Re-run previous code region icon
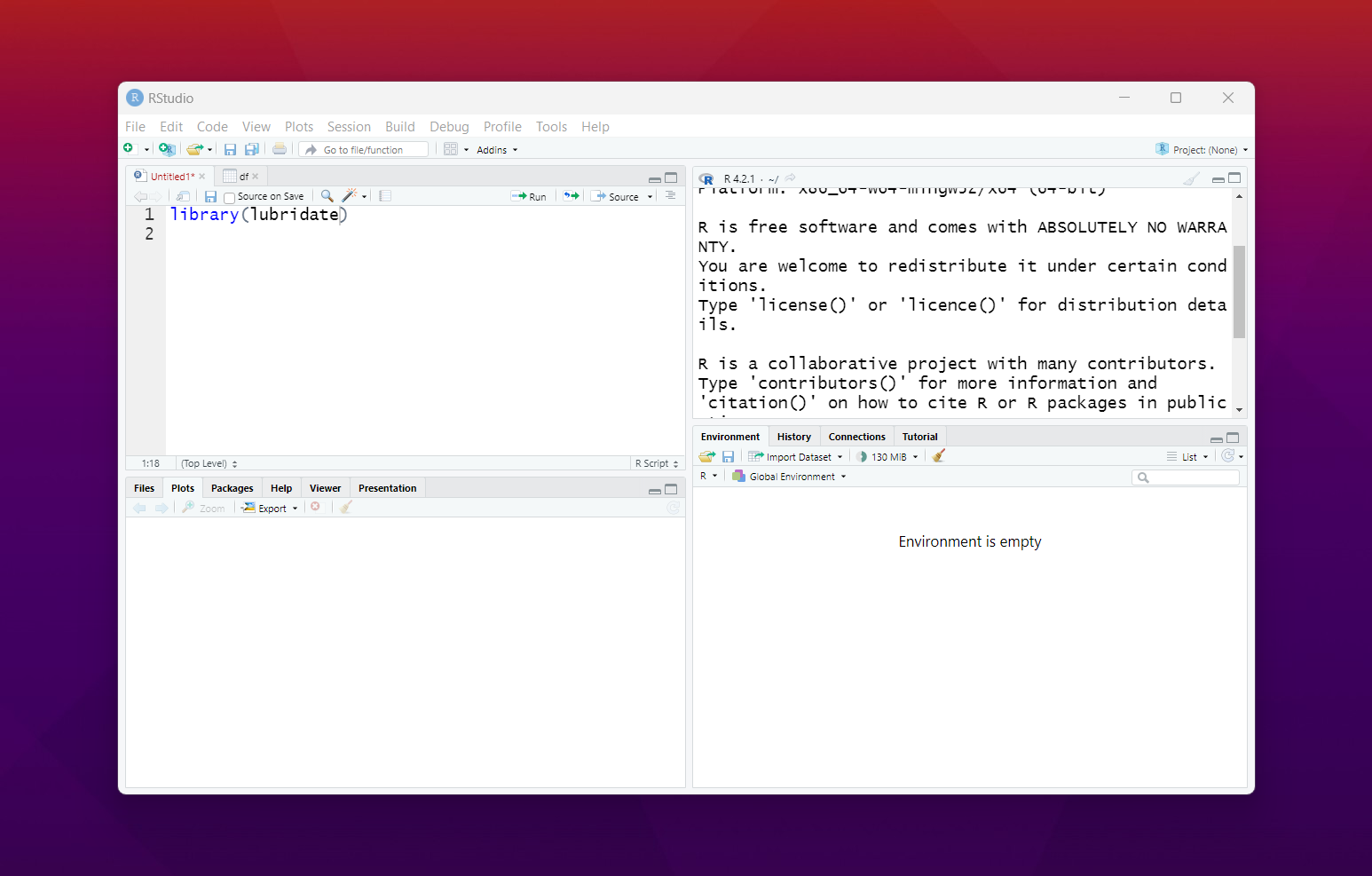Screen dimensions: 1372x876 click(572, 195)
